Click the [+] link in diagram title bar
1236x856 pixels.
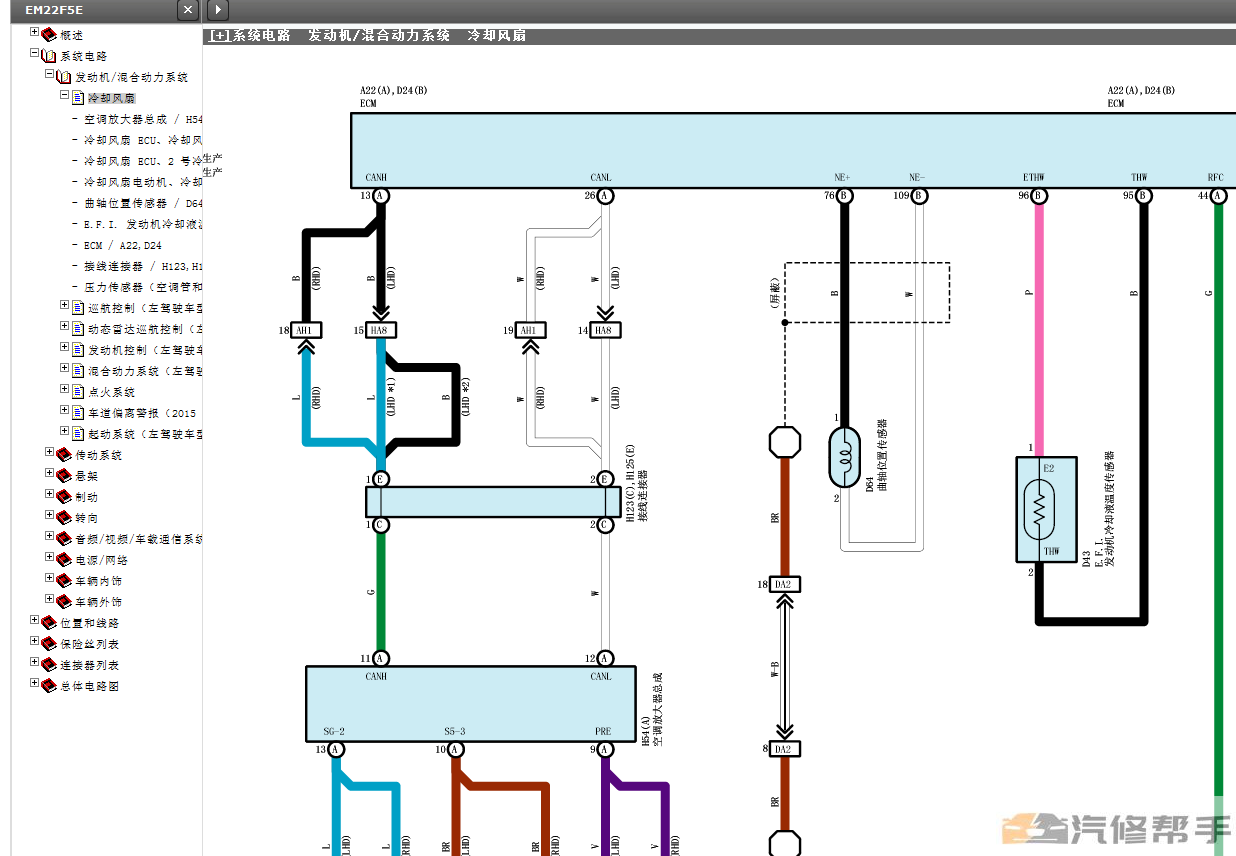tap(219, 35)
